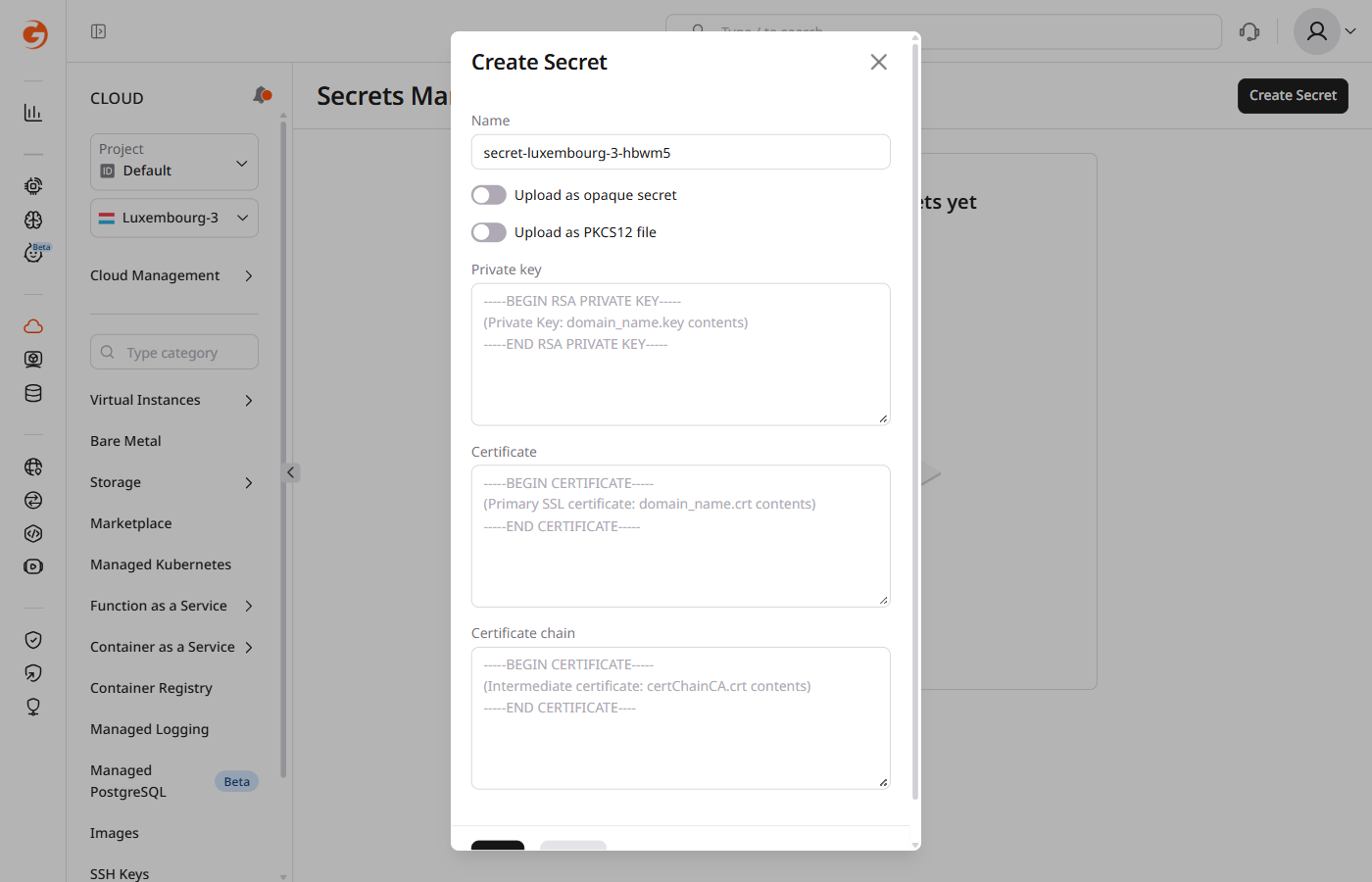Screen dimensions: 1372x882
Task: Open the shield with arrow icon
Action: coord(33,673)
